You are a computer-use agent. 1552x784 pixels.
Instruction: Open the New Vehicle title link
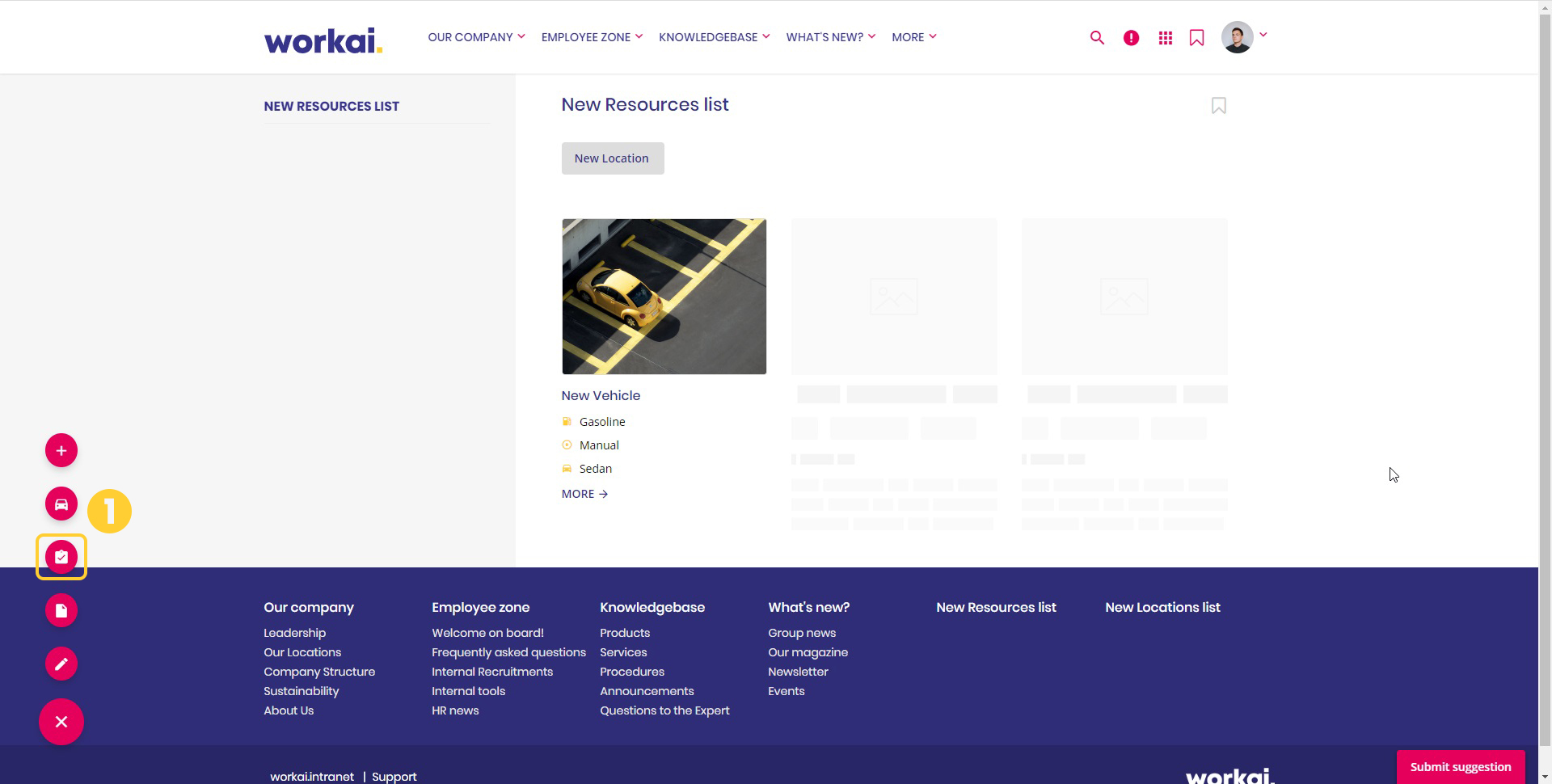[x=601, y=395]
